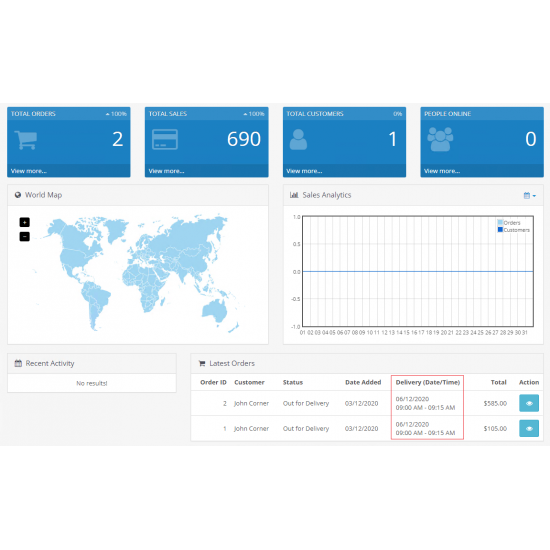Click the Total column header
550x550 pixels.
click(498, 382)
